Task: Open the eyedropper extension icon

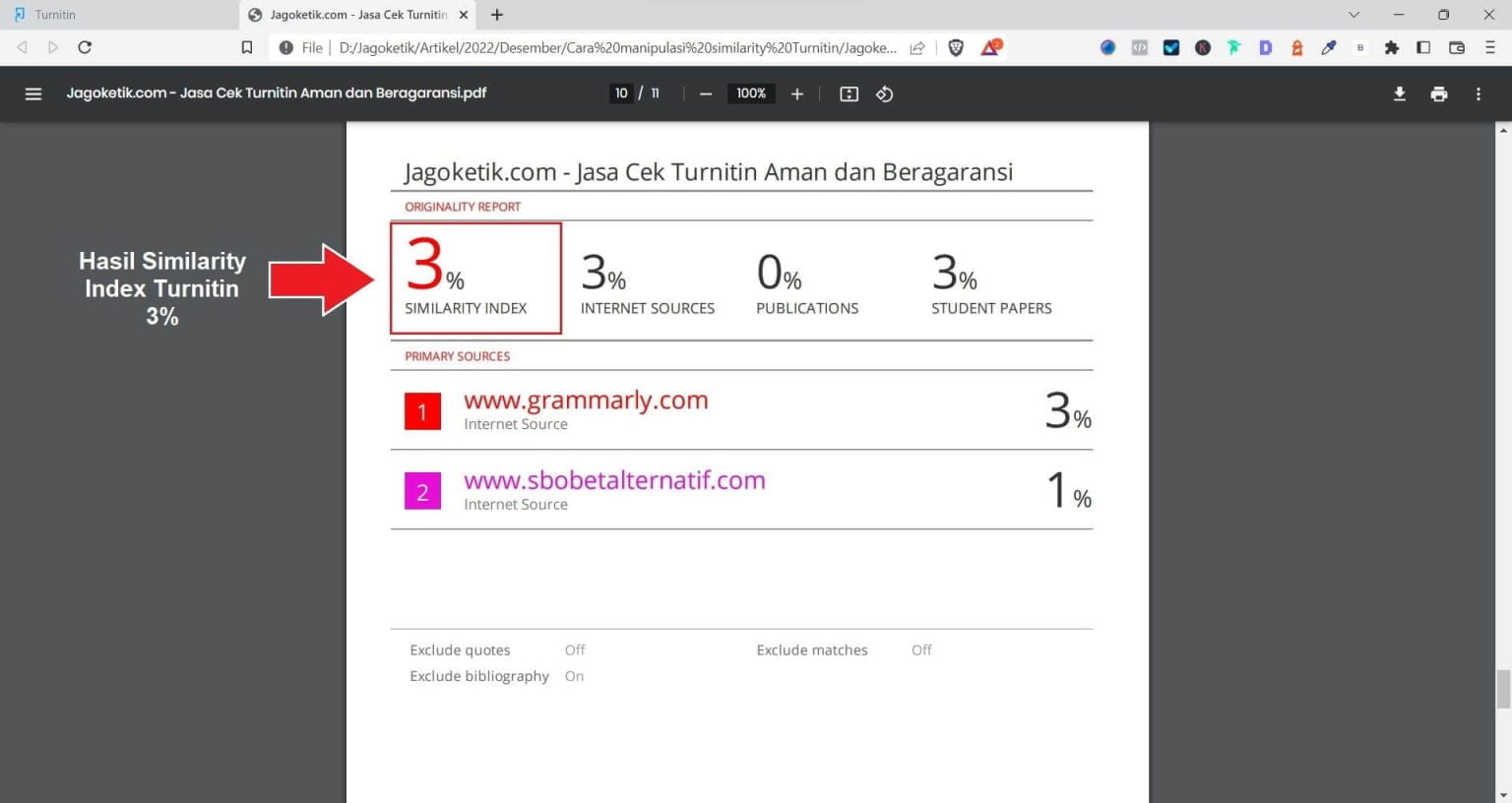Action: (1329, 46)
